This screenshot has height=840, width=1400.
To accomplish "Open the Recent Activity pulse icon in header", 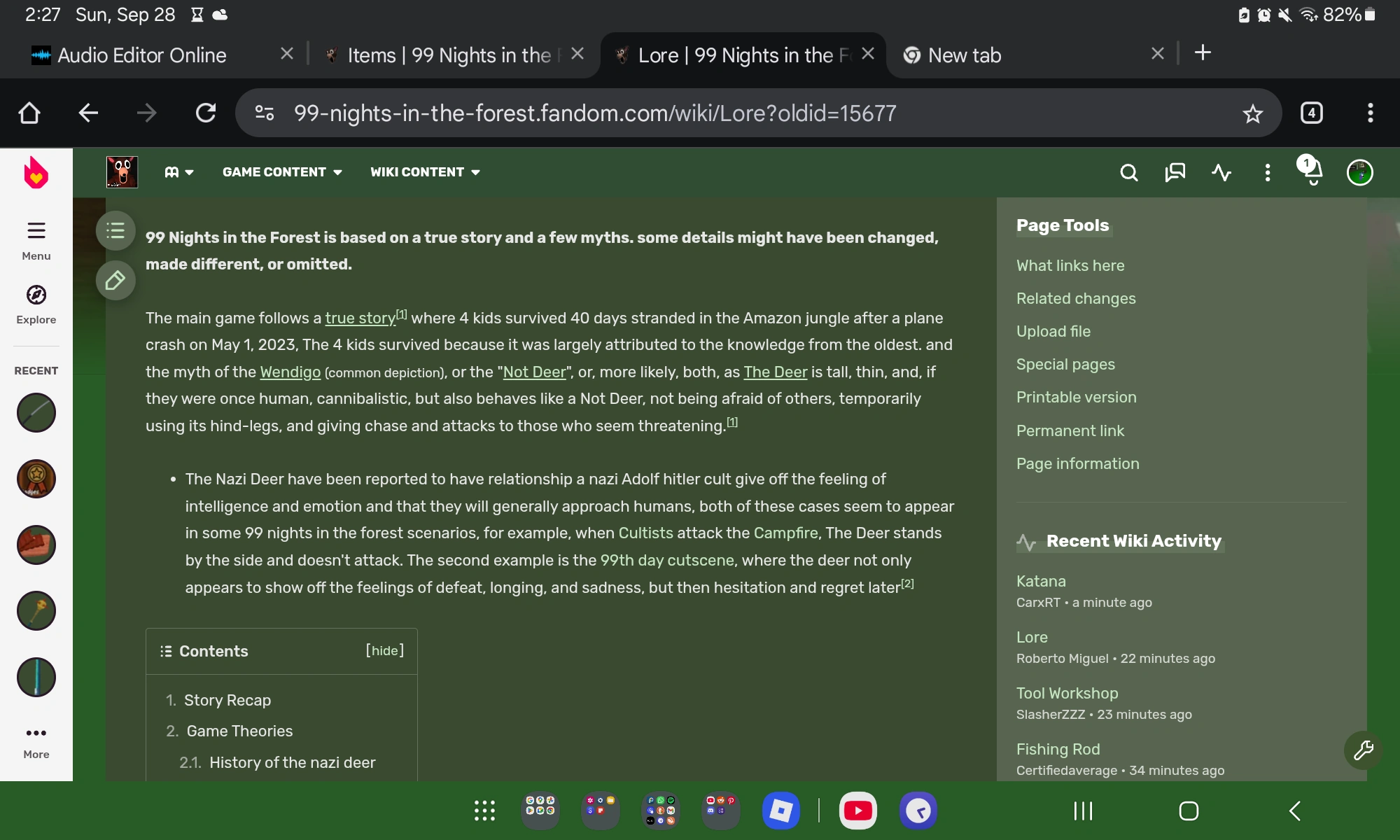I will click(x=1221, y=172).
